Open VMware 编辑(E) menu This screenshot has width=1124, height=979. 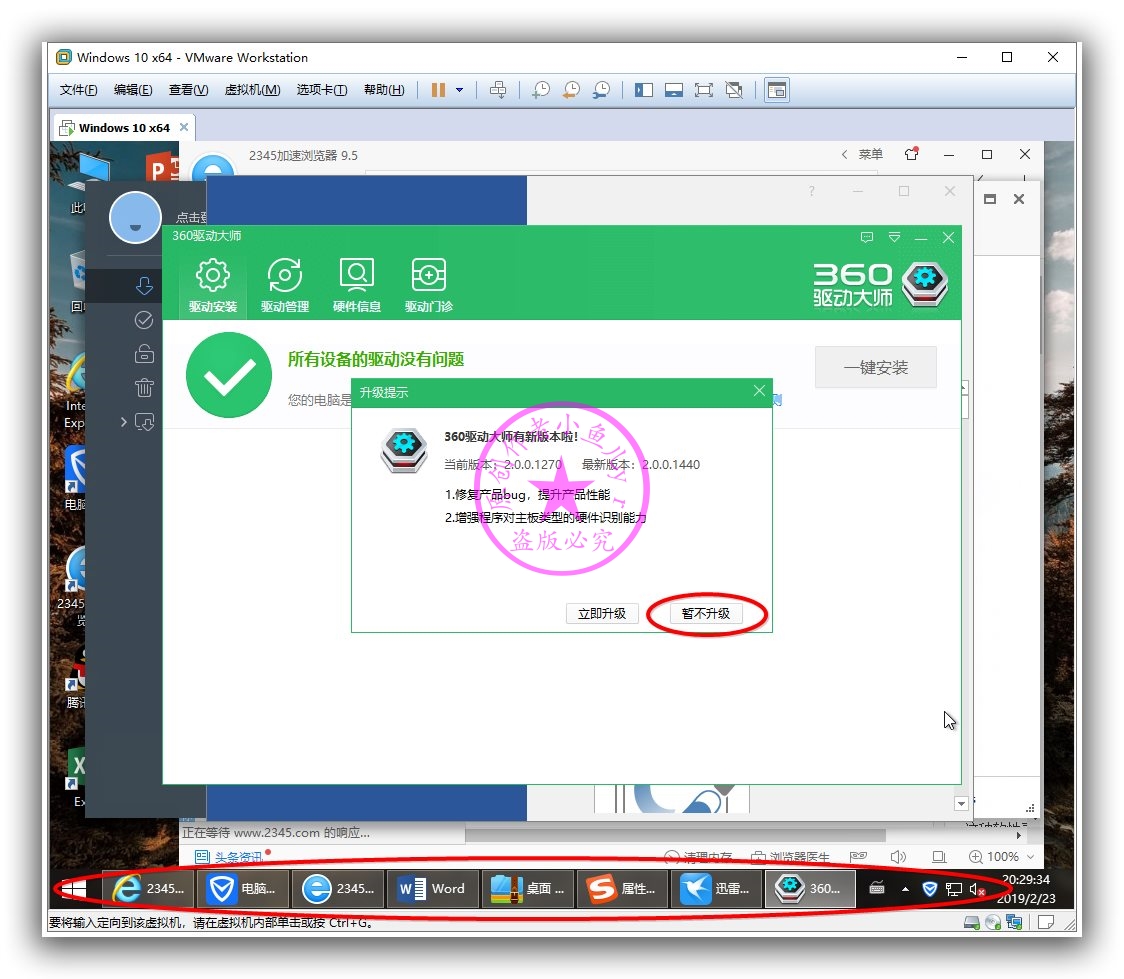click(x=133, y=90)
